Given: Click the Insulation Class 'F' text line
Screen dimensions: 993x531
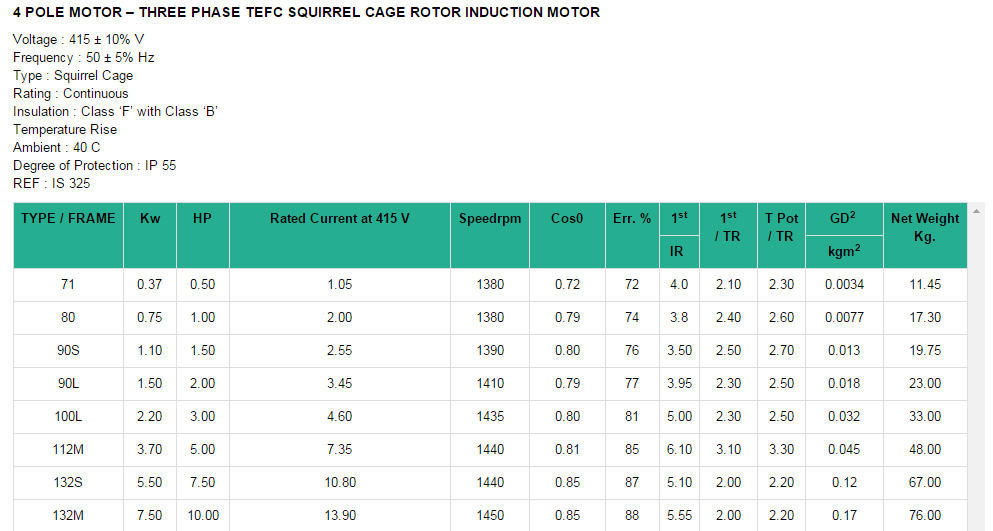Looking at the screenshot, I should (115, 111).
